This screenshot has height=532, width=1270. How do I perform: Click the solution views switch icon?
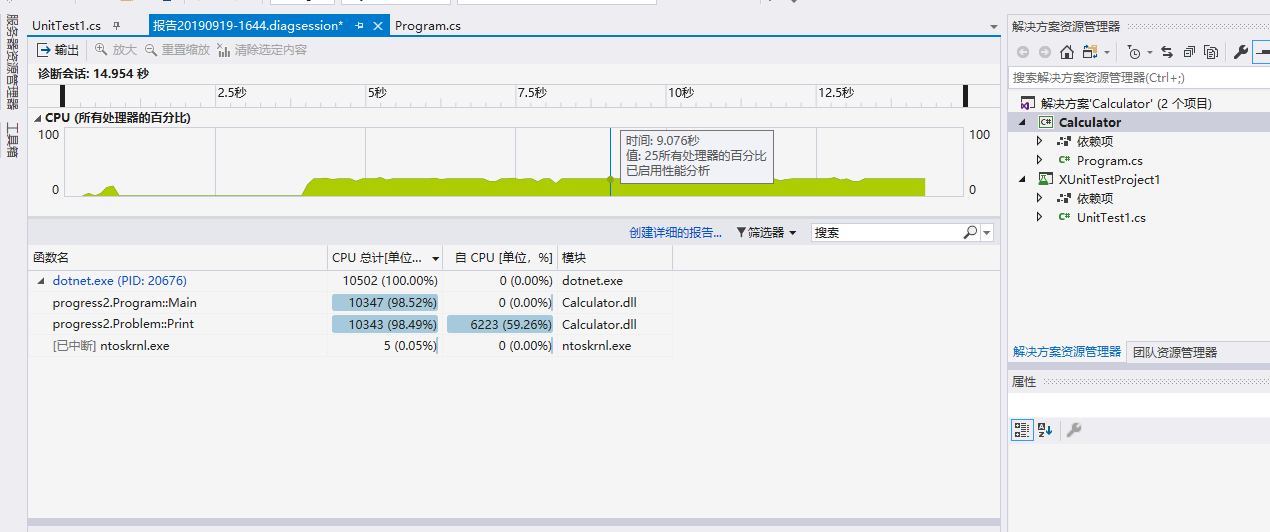coord(1089,52)
